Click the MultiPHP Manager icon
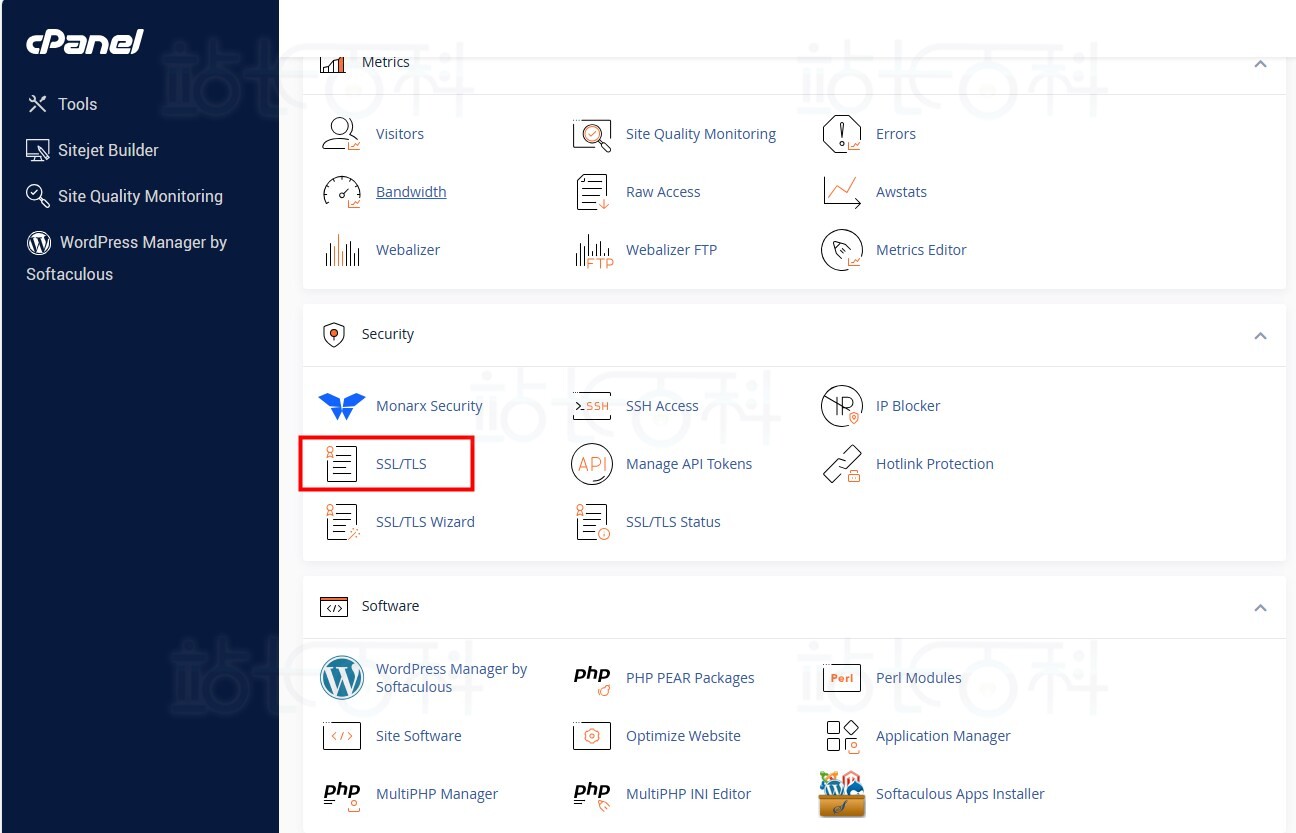Viewport: 1296px width, 833px height. pos(341,794)
